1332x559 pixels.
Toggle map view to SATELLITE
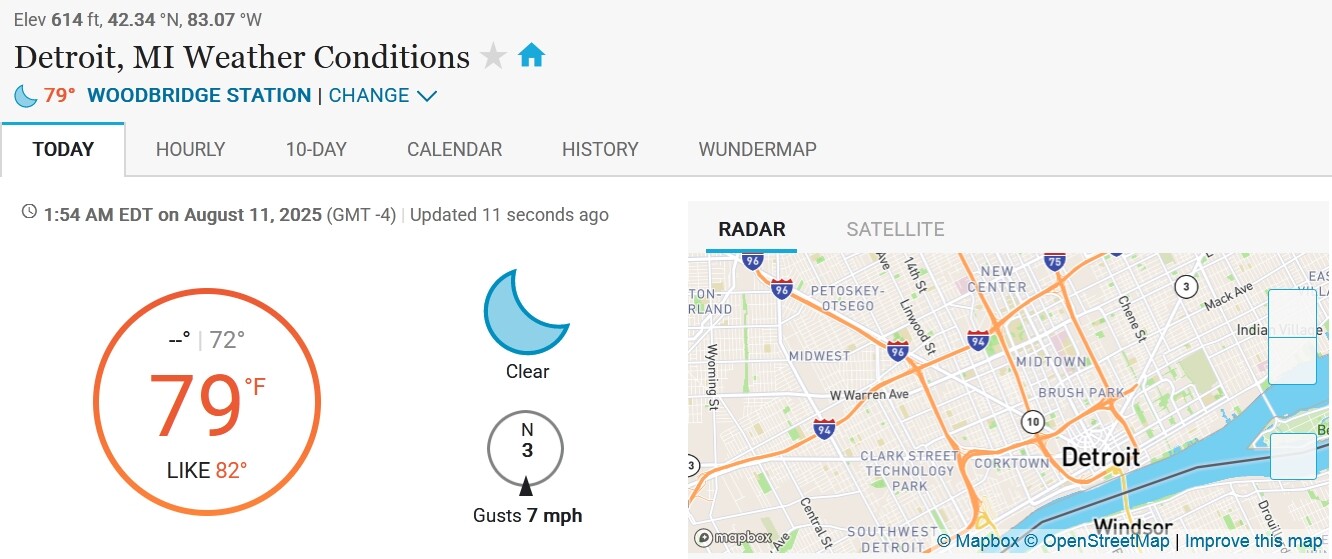point(895,229)
